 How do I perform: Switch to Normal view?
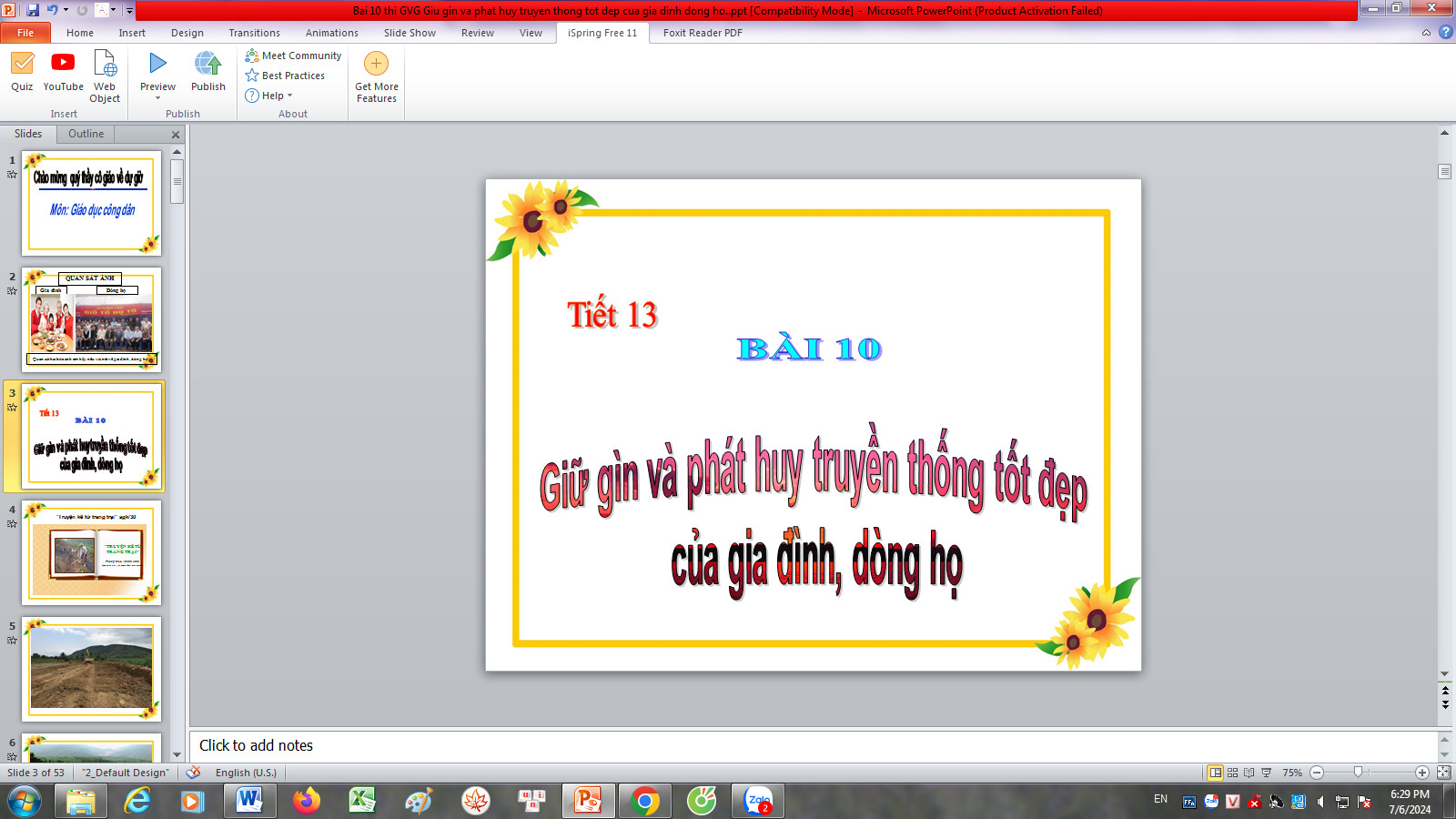tap(1215, 773)
